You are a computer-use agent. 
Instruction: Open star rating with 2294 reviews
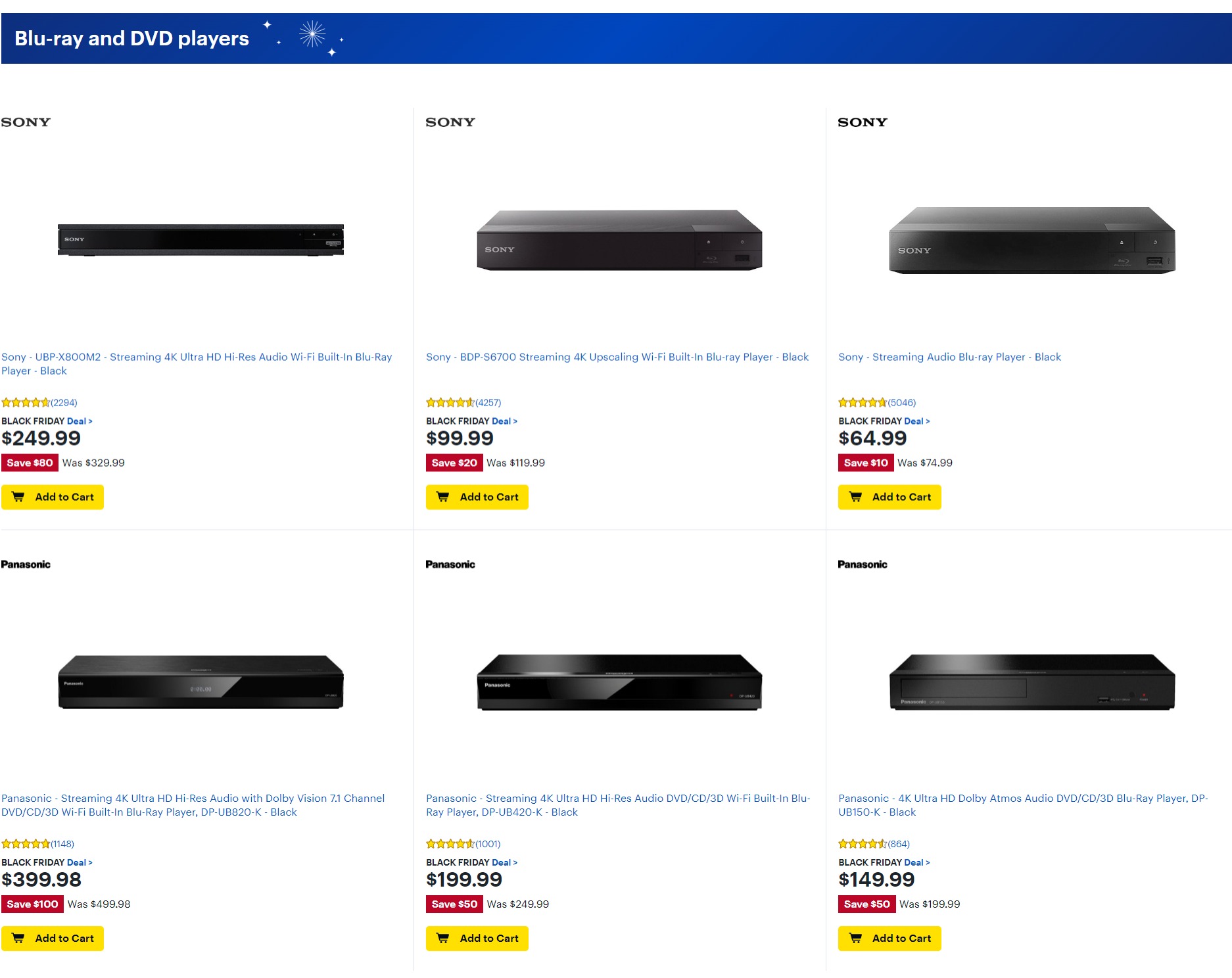coord(39,402)
